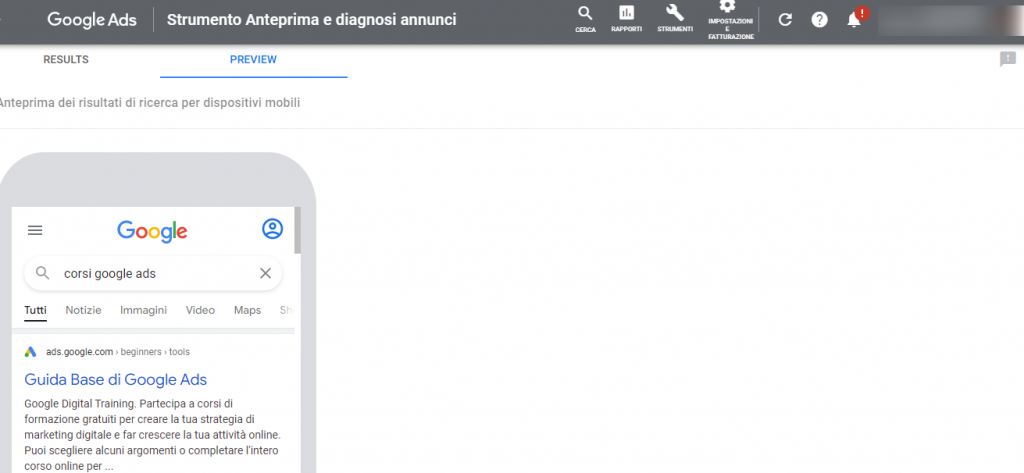Click the ads.google.com result URL
The height and width of the screenshot is (473, 1024).
click(118, 351)
